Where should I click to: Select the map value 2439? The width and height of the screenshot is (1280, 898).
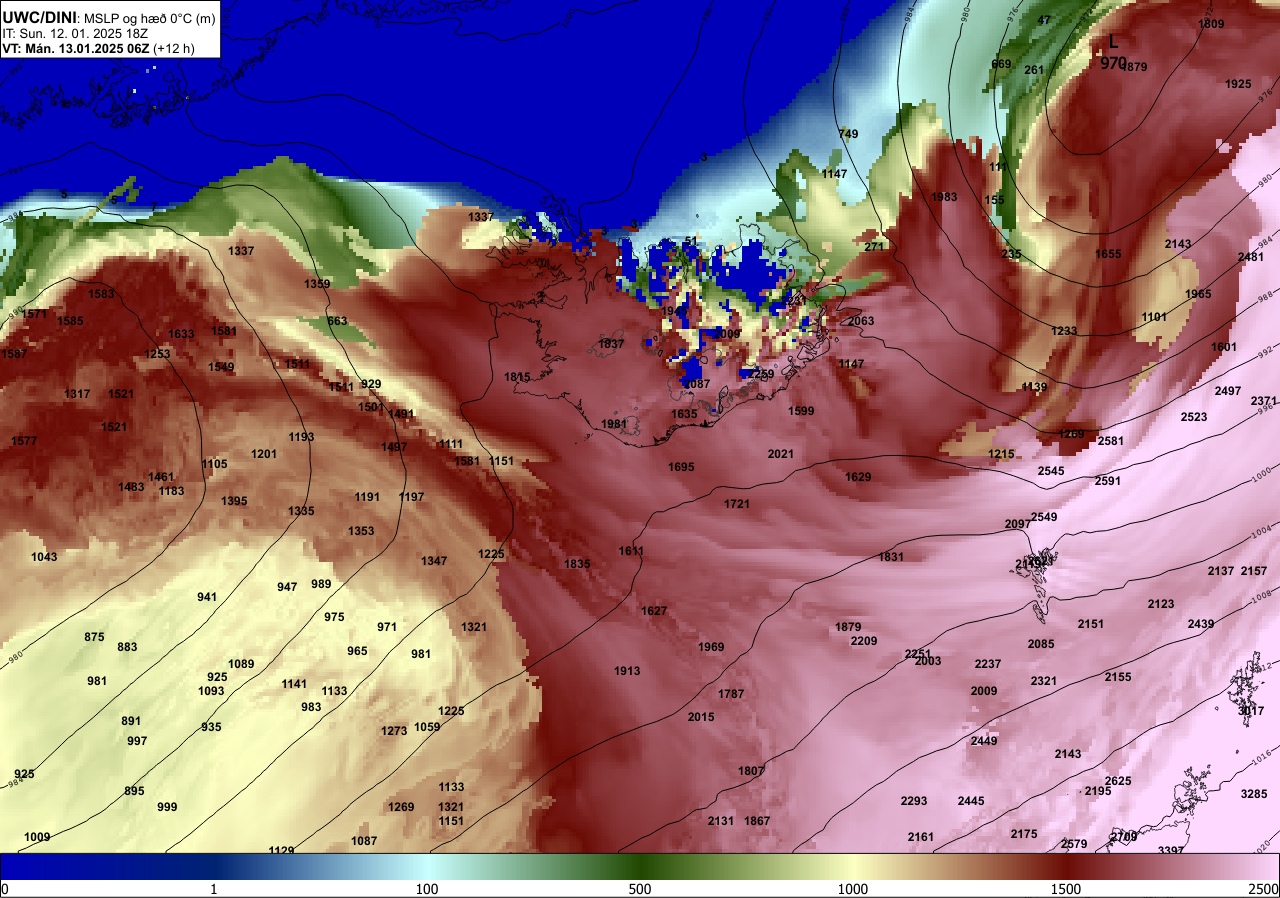click(x=1201, y=624)
